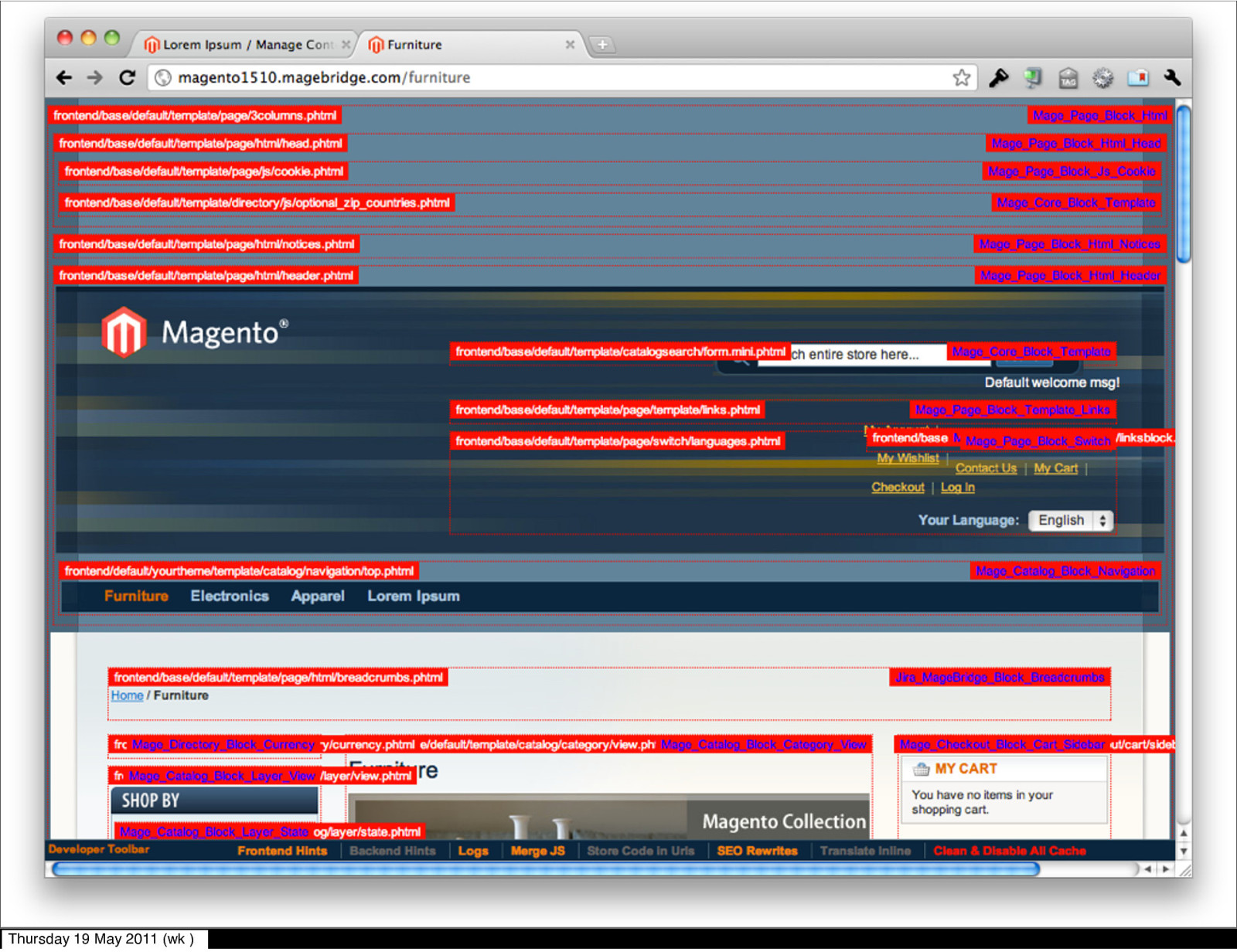Open the wrench settings menu icon
The height and width of the screenshot is (952, 1237).
point(1172,77)
